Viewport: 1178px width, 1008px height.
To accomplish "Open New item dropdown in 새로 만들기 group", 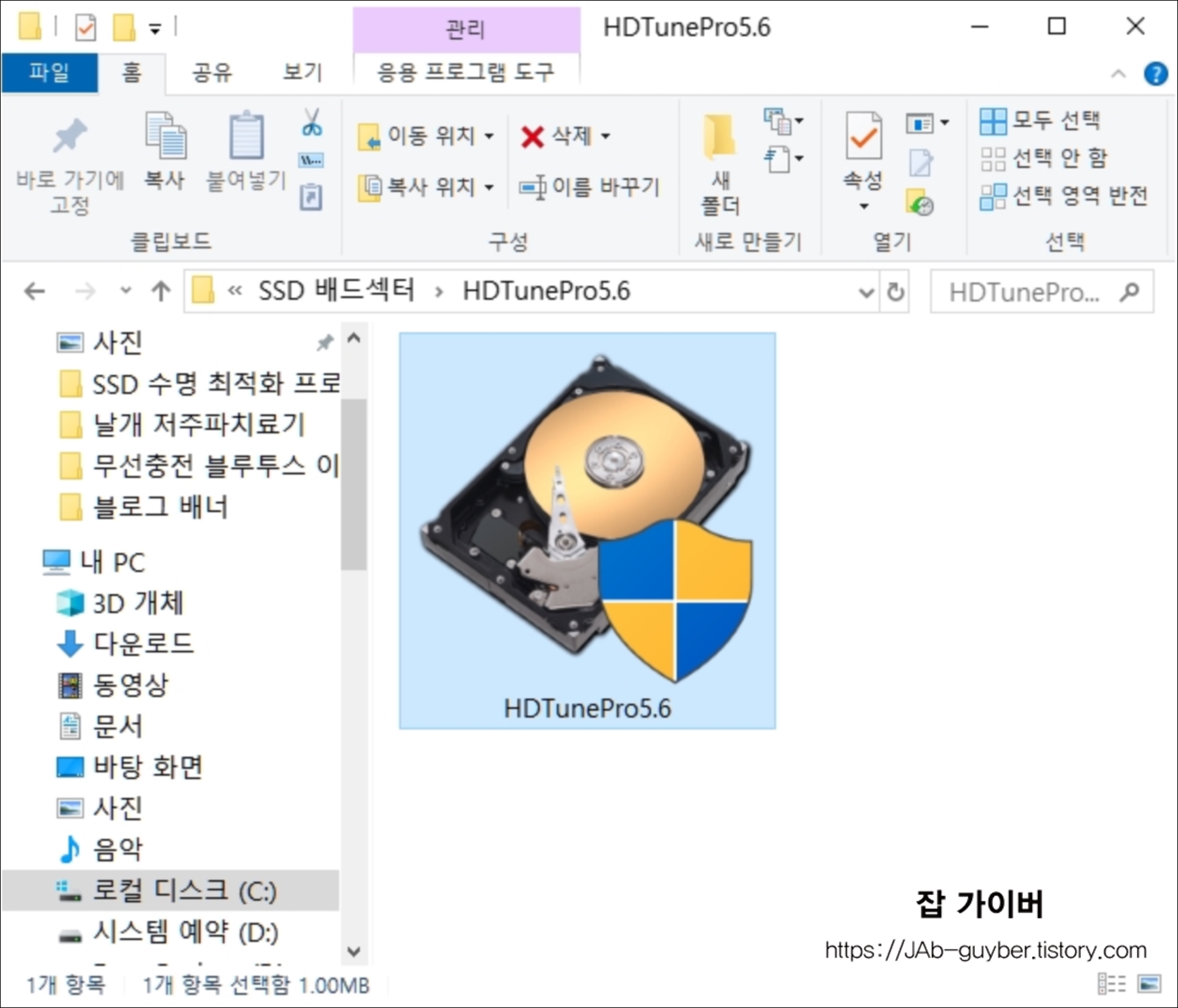I will (x=784, y=121).
